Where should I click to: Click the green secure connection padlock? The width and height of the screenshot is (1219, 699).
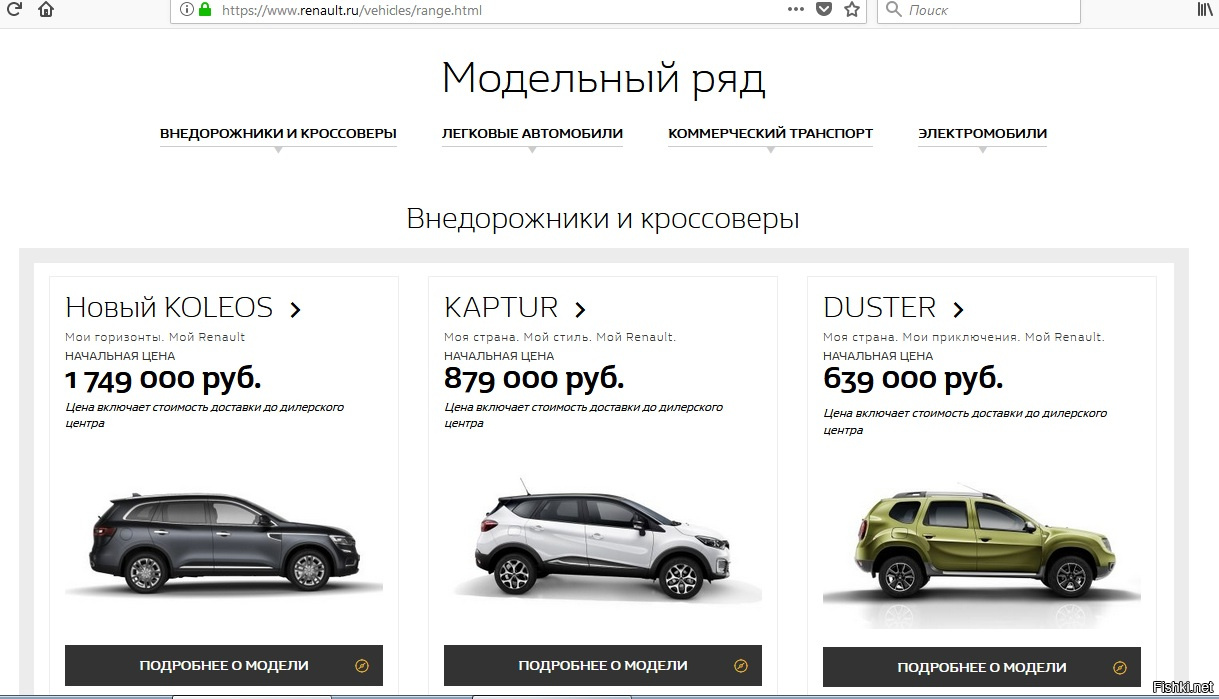205,10
